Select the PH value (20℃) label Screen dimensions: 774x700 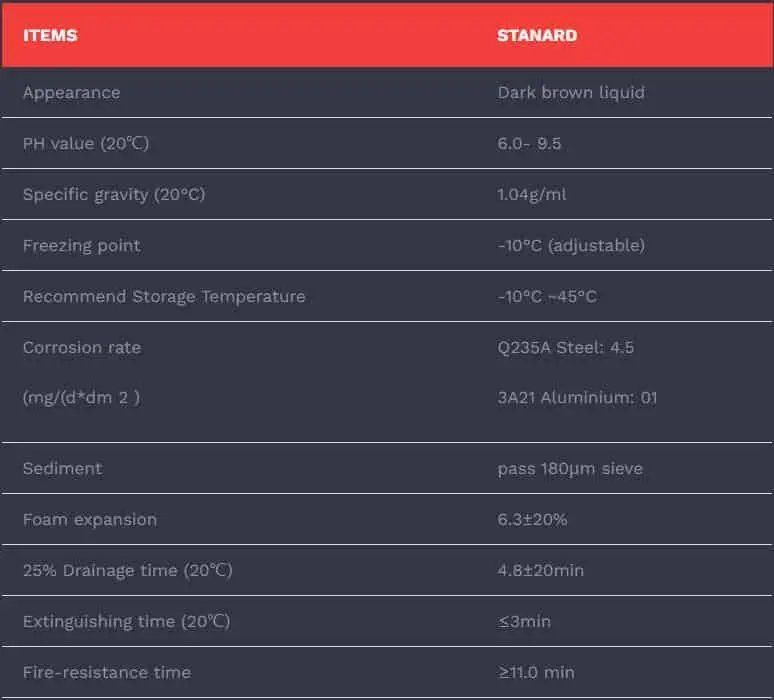click(x=86, y=143)
